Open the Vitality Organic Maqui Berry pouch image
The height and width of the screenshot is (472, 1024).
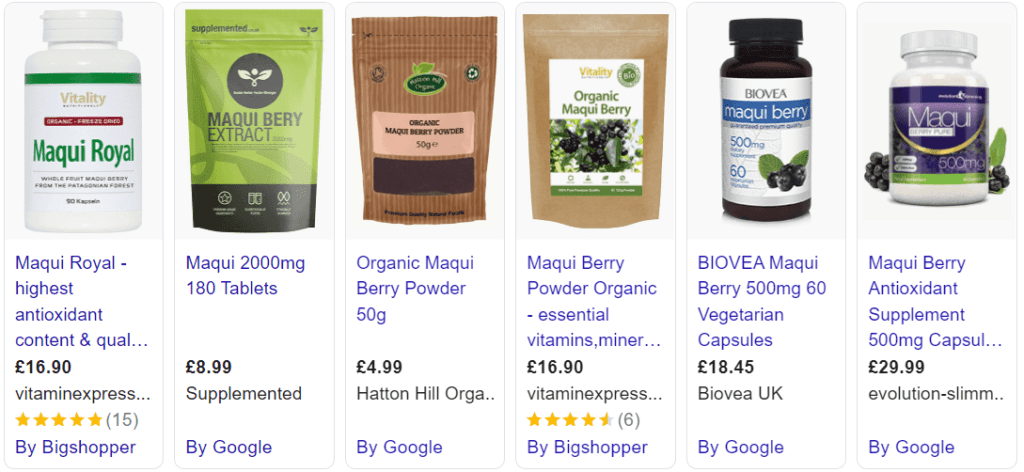point(595,119)
